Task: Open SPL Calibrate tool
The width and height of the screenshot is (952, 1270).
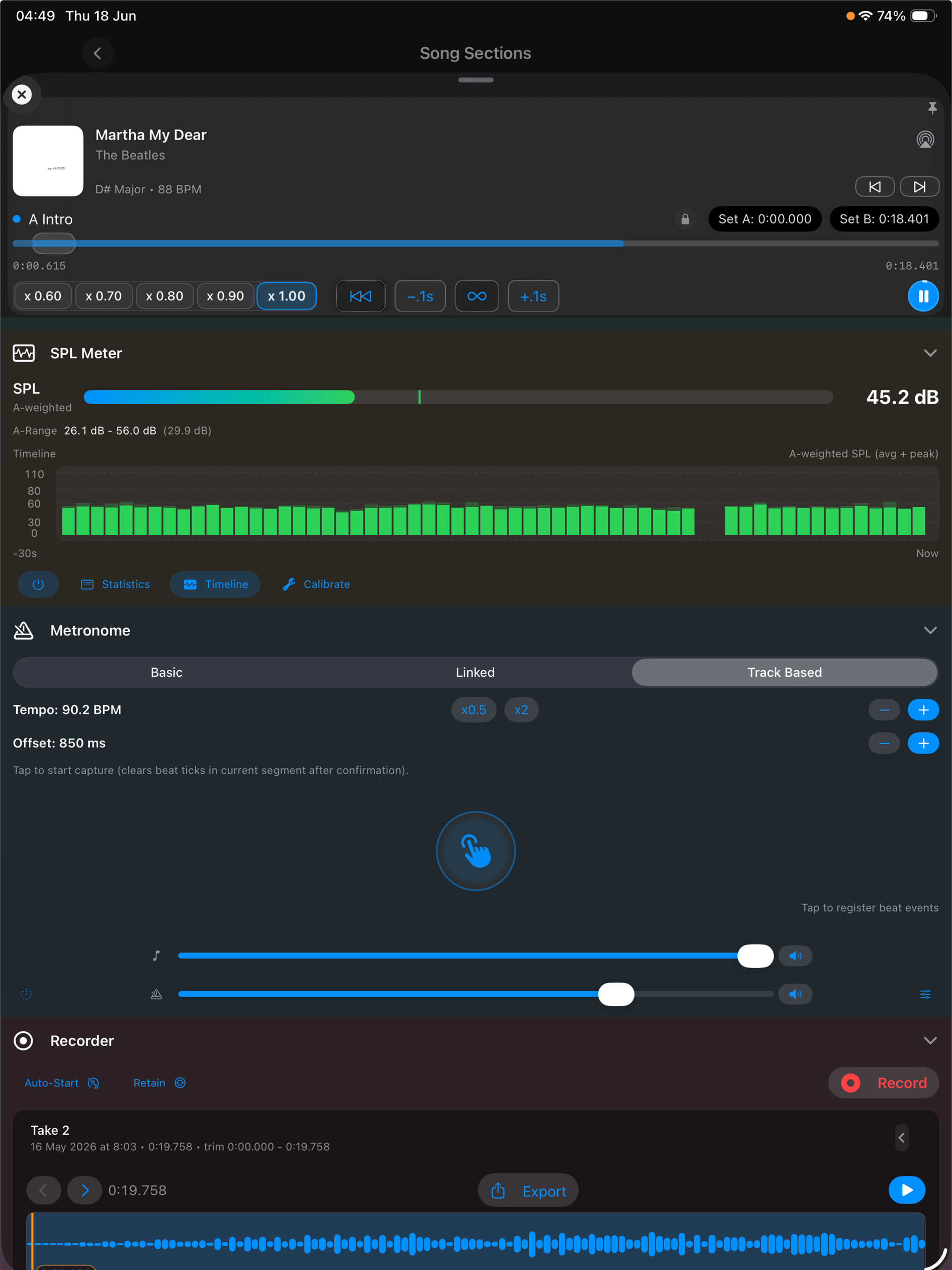Action: (x=316, y=584)
